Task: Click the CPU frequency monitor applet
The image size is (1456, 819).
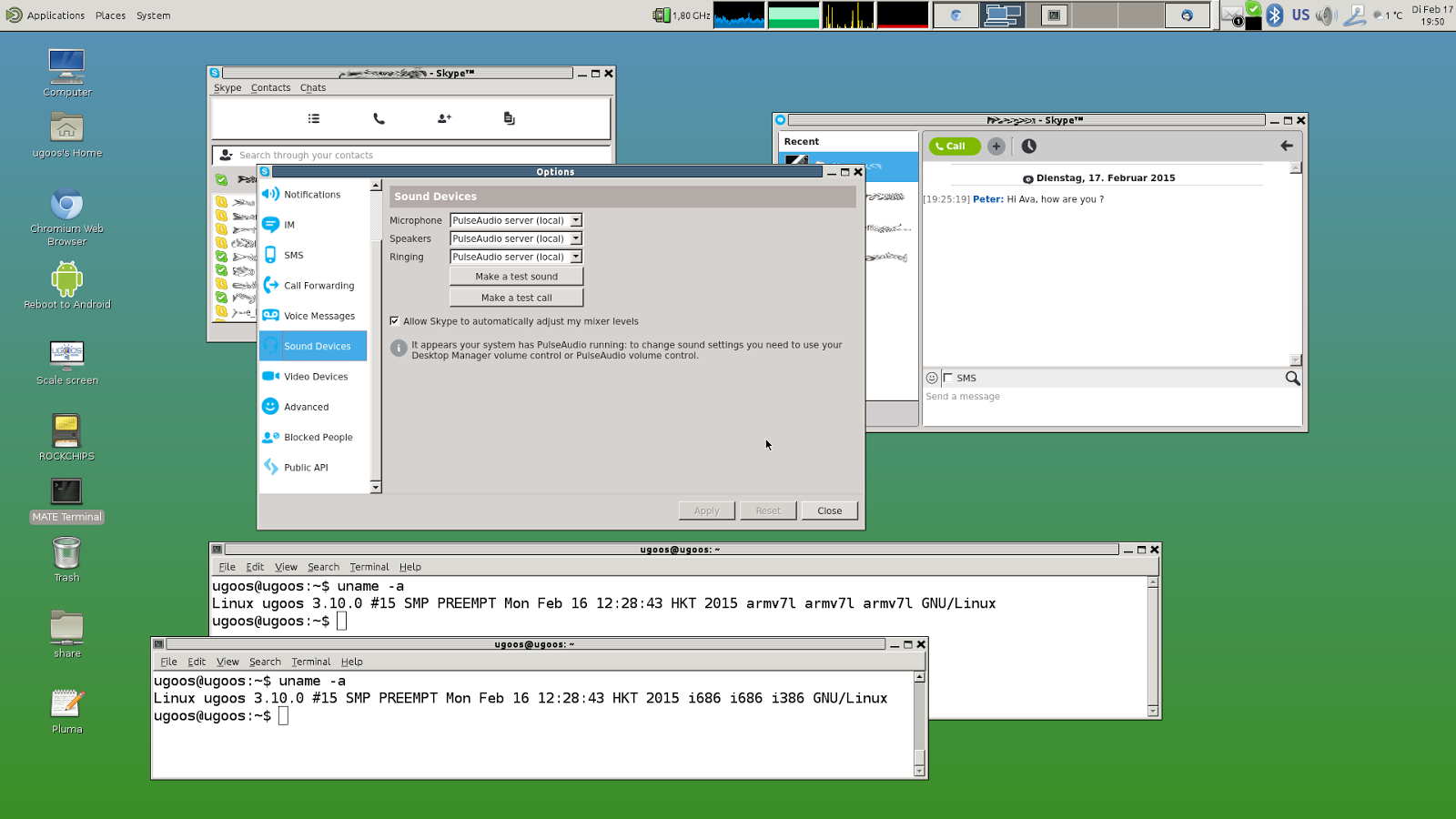Action: coord(682,15)
